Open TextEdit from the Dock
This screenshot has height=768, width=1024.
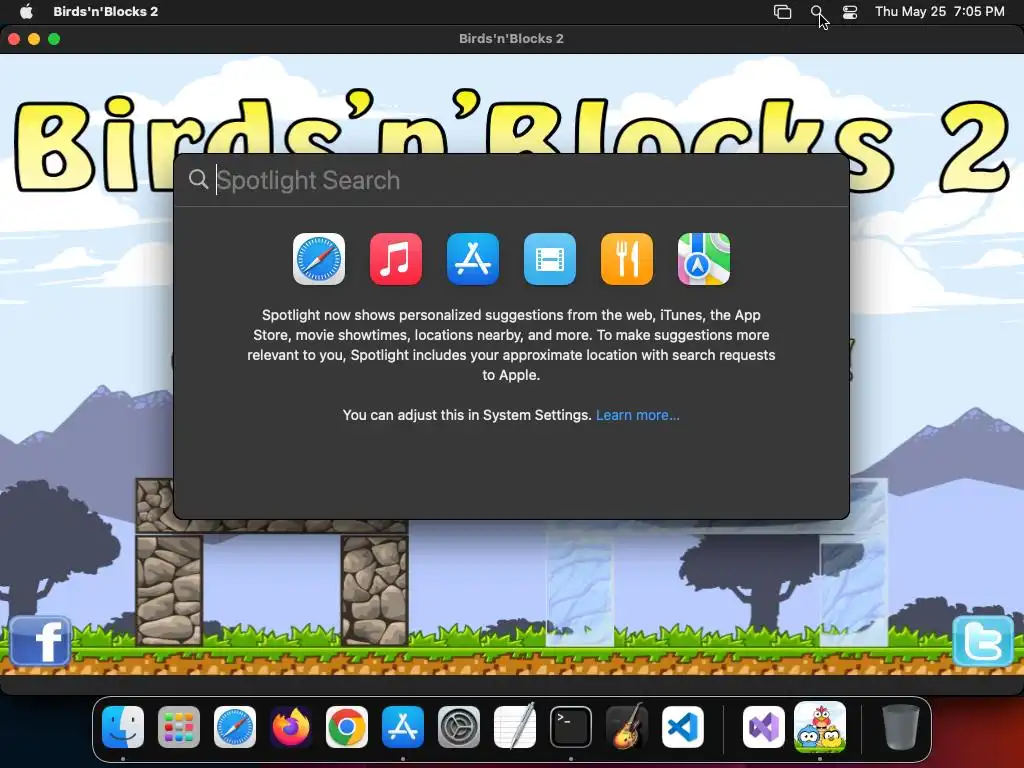click(x=515, y=726)
